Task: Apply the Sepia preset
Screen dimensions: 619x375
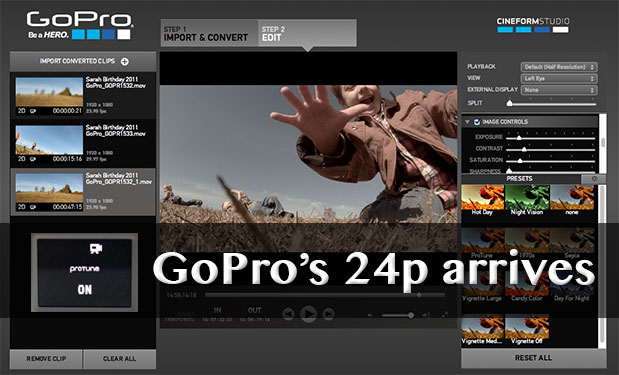Action: pyautogui.click(x=572, y=243)
